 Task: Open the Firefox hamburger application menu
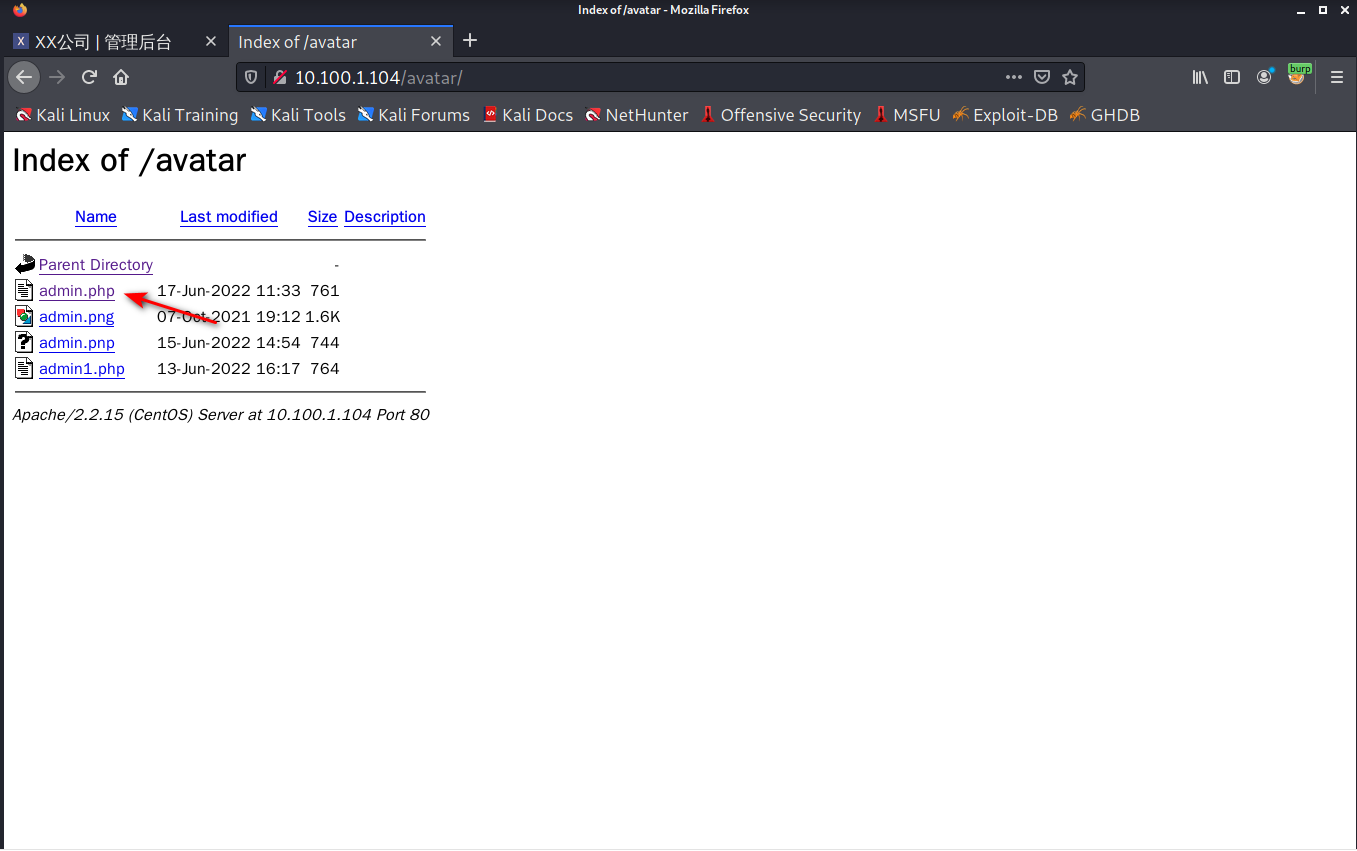(x=1336, y=77)
